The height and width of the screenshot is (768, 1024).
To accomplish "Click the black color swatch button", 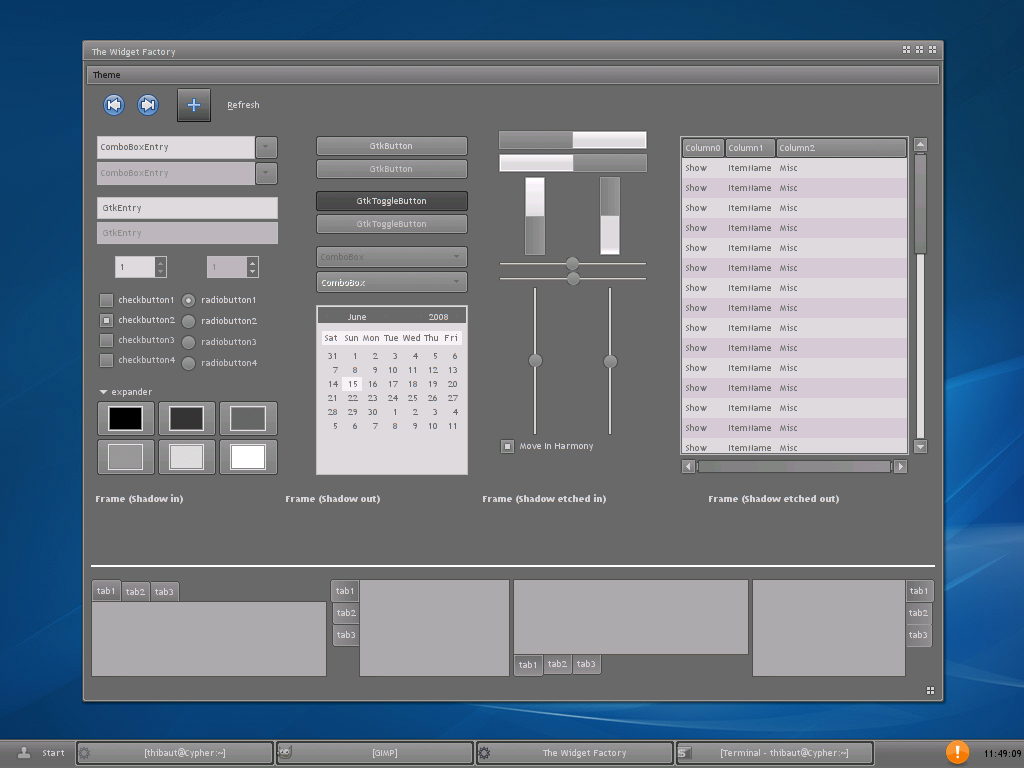I will tap(125, 418).
